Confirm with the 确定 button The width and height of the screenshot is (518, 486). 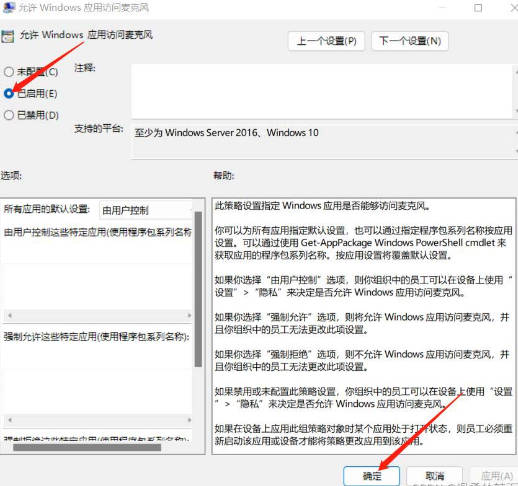tap(372, 476)
